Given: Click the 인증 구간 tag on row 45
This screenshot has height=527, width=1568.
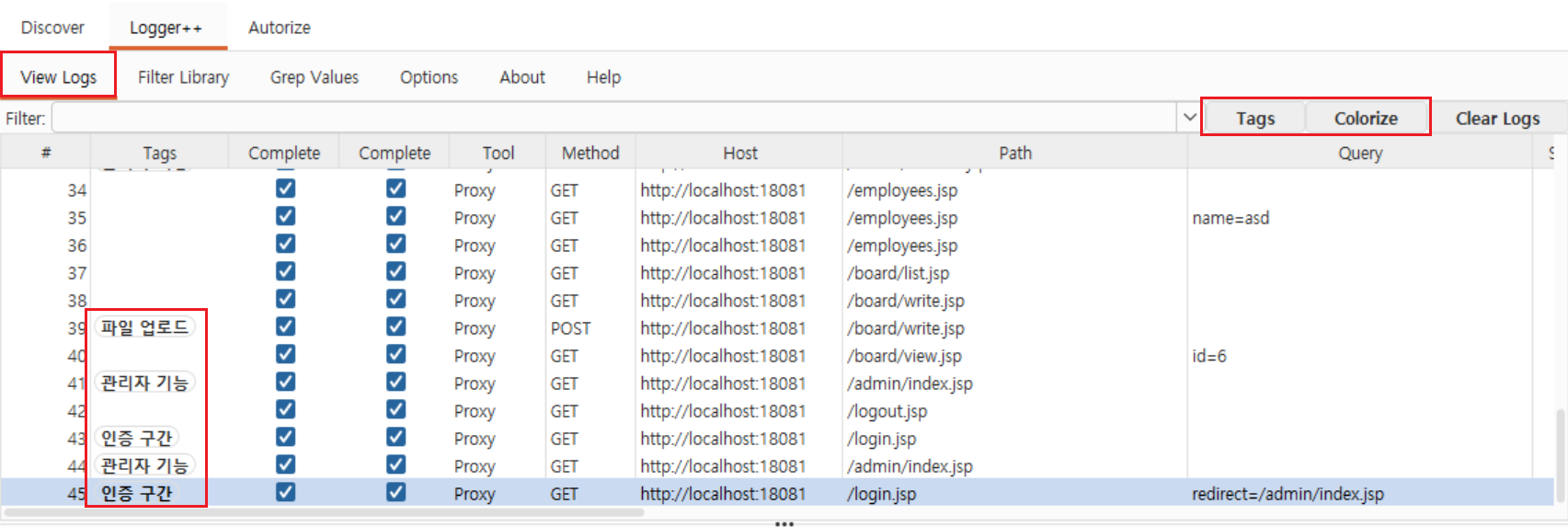Looking at the screenshot, I should [x=136, y=493].
